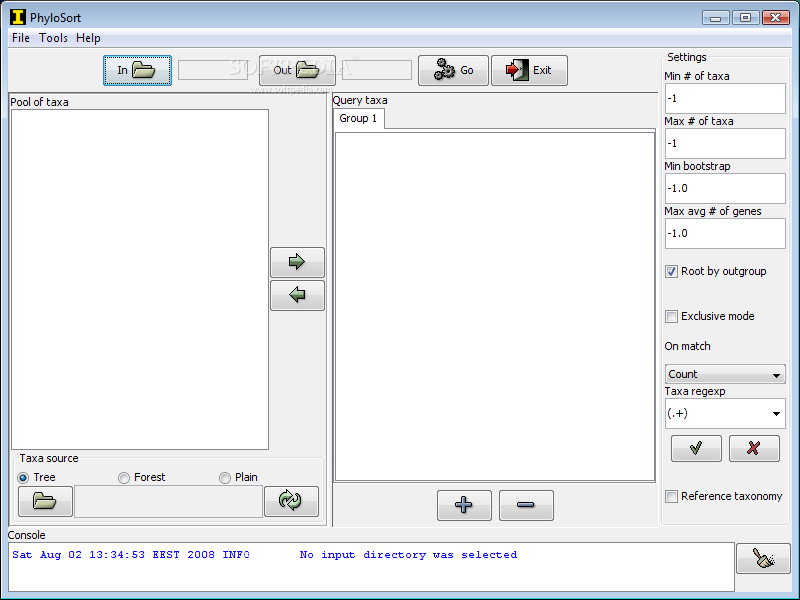The width and height of the screenshot is (800, 600).
Task: Run the analysis with the Go gears button
Action: coord(453,70)
